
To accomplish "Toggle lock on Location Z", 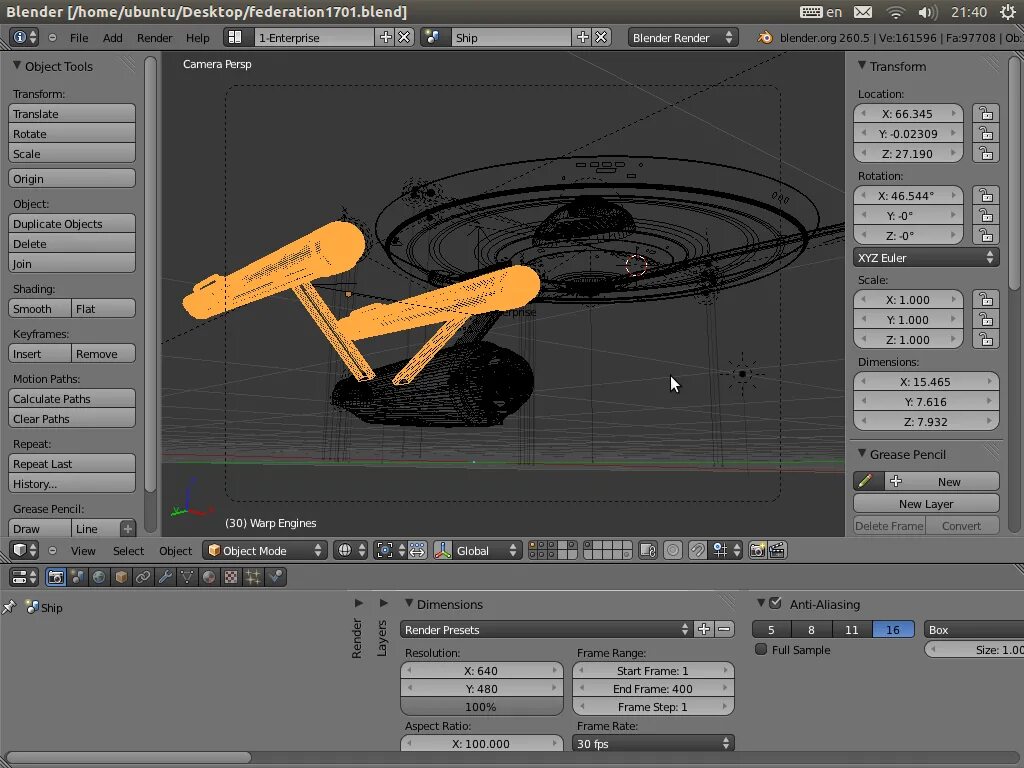I will 985,153.
